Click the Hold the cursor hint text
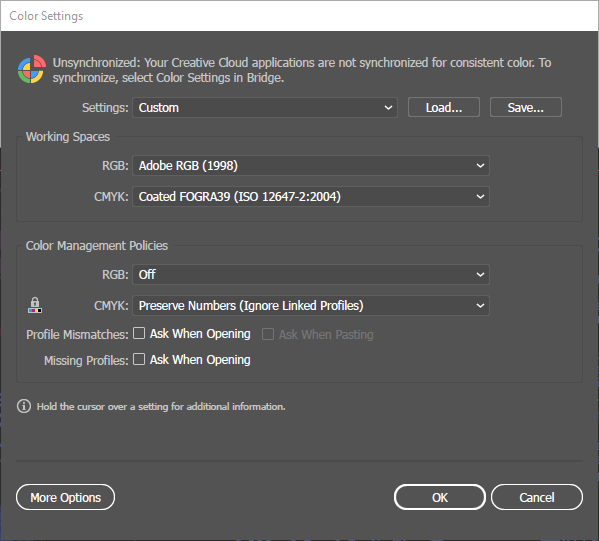The image size is (599, 541). [x=161, y=406]
